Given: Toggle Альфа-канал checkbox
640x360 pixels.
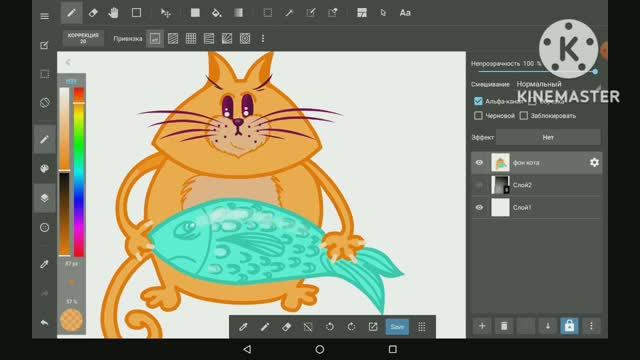Looking at the screenshot, I should [478, 101].
